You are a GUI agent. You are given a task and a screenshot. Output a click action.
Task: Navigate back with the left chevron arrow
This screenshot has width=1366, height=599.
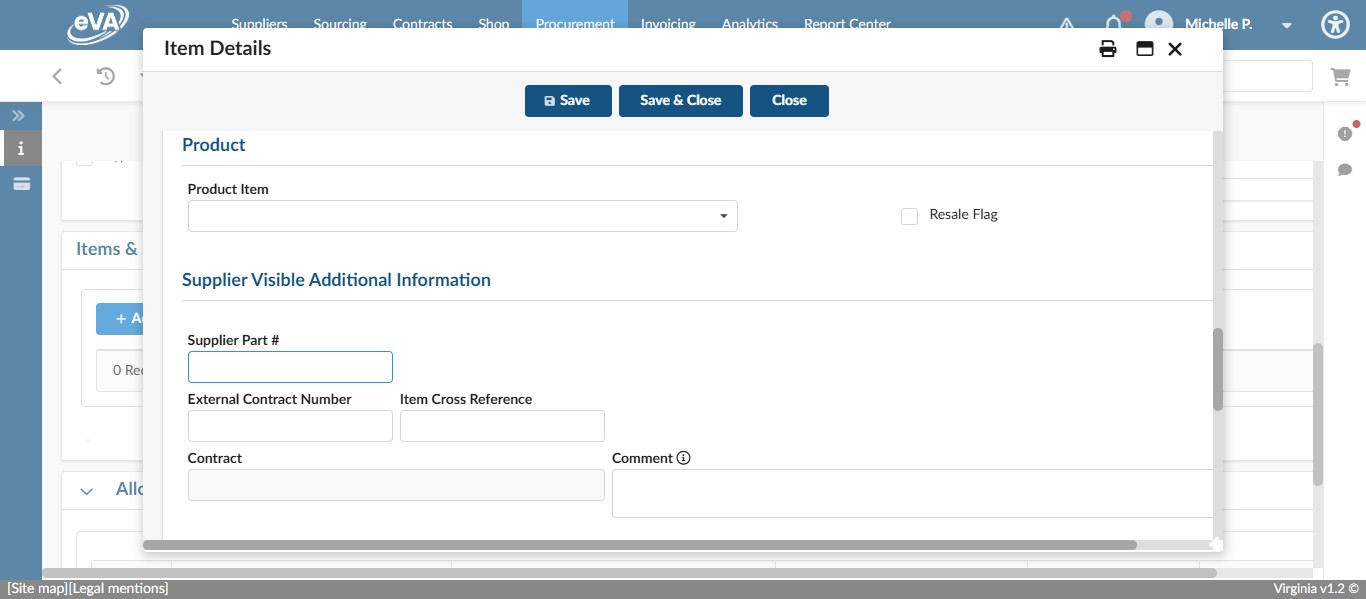[x=57, y=76]
